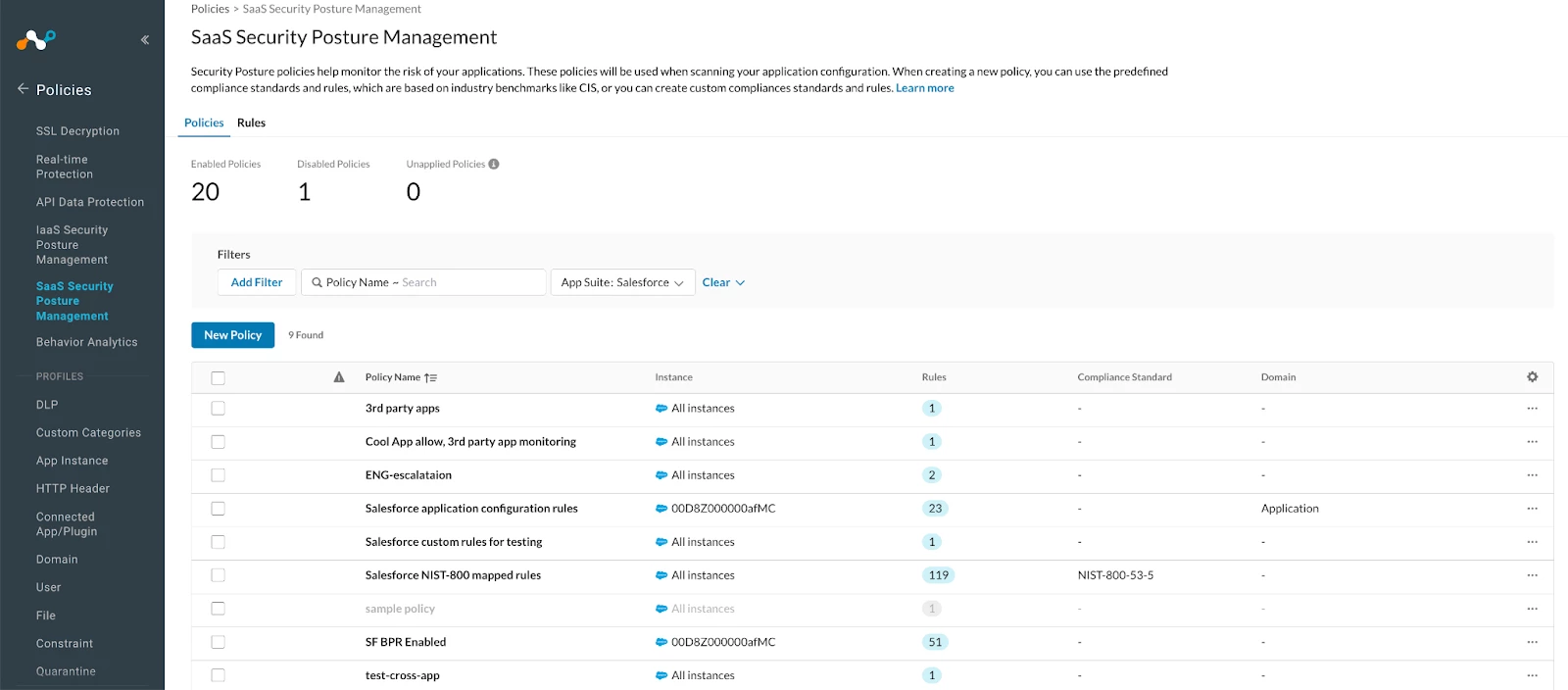
Task: Open Quarantine in sidebar
Action: [66, 672]
